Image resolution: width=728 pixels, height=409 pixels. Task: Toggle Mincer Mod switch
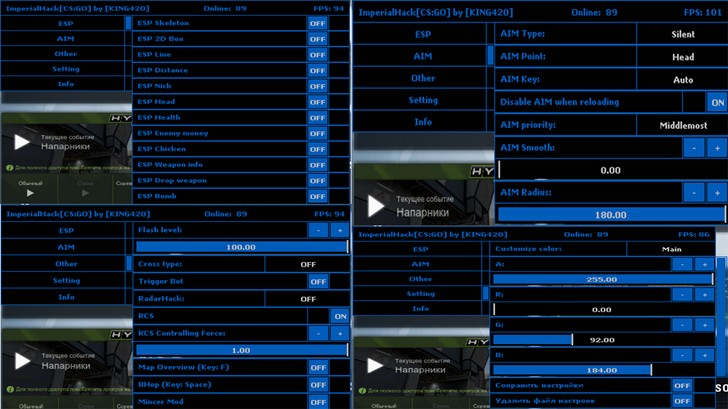(318, 402)
